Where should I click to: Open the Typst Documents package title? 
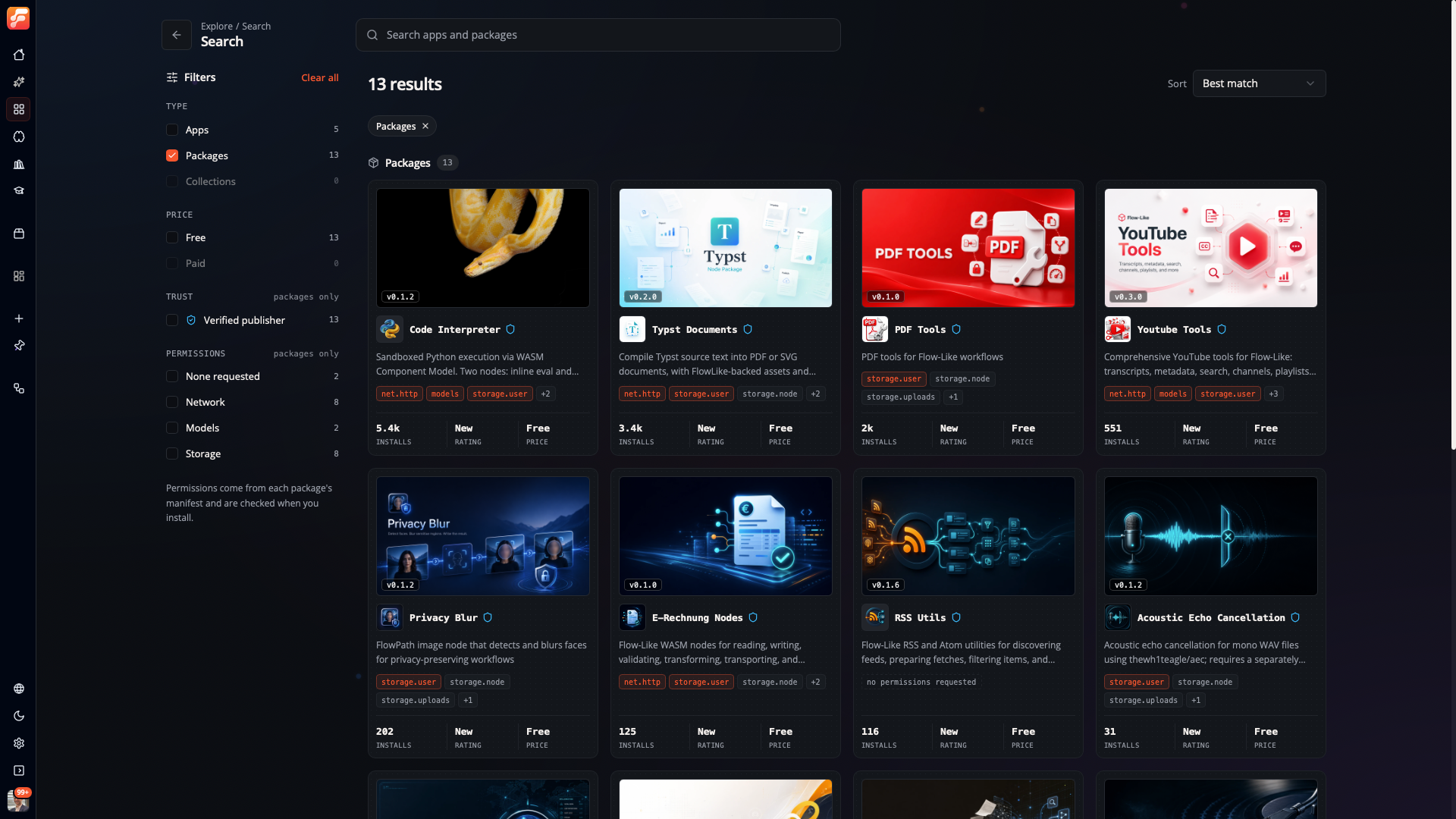(695, 329)
